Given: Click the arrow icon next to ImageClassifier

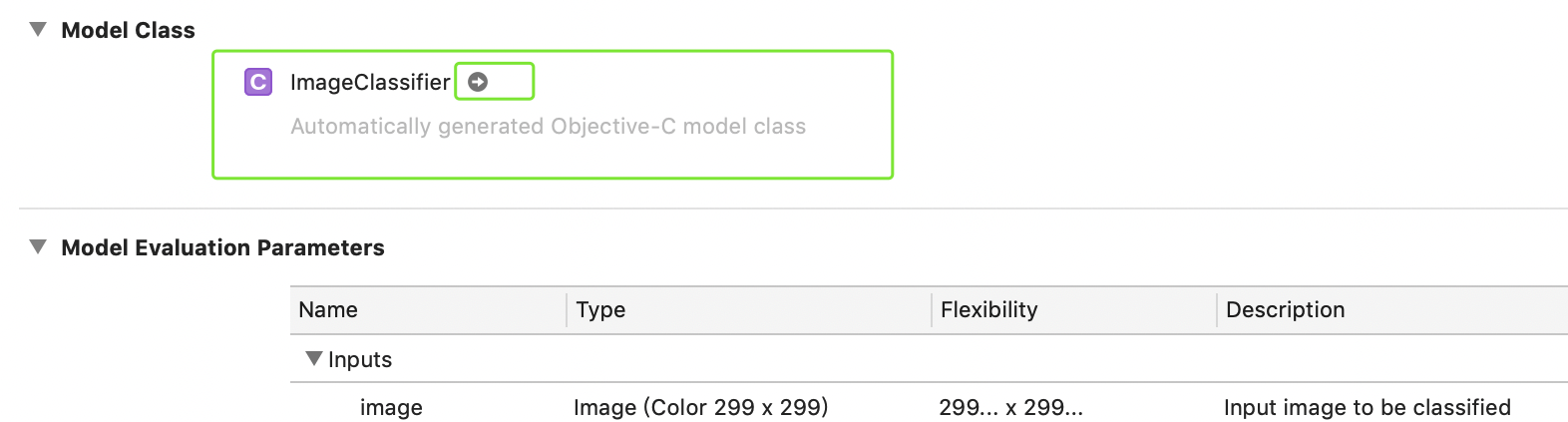Looking at the screenshot, I should coord(478,82).
